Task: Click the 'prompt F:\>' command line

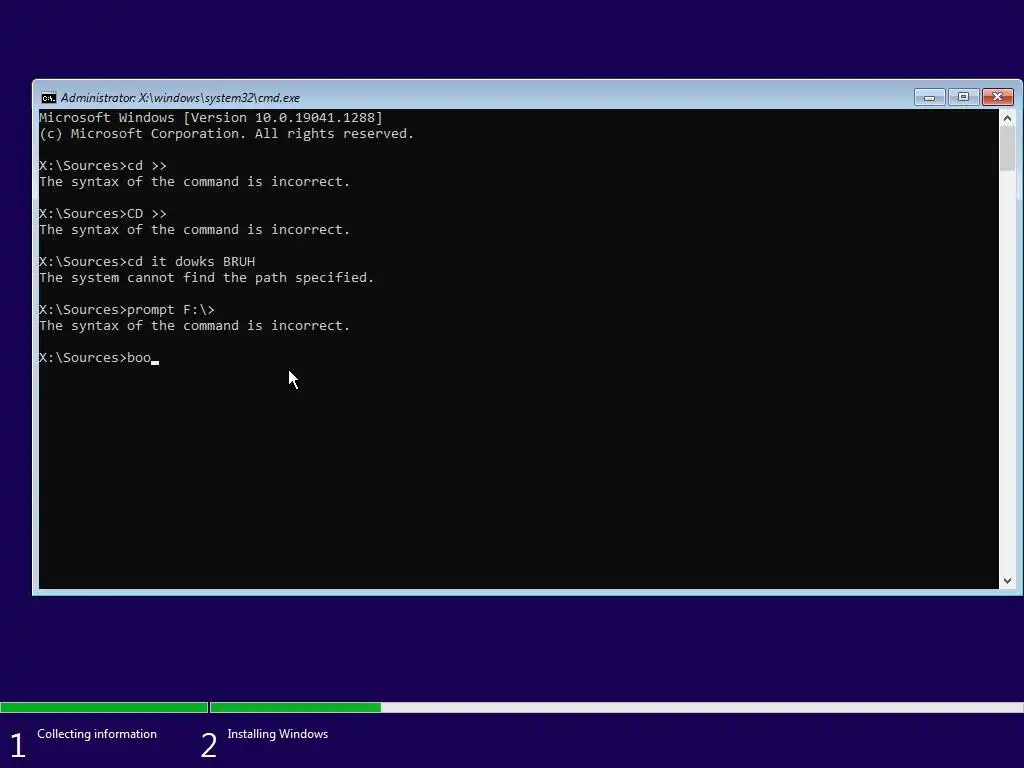Action: pos(127,310)
